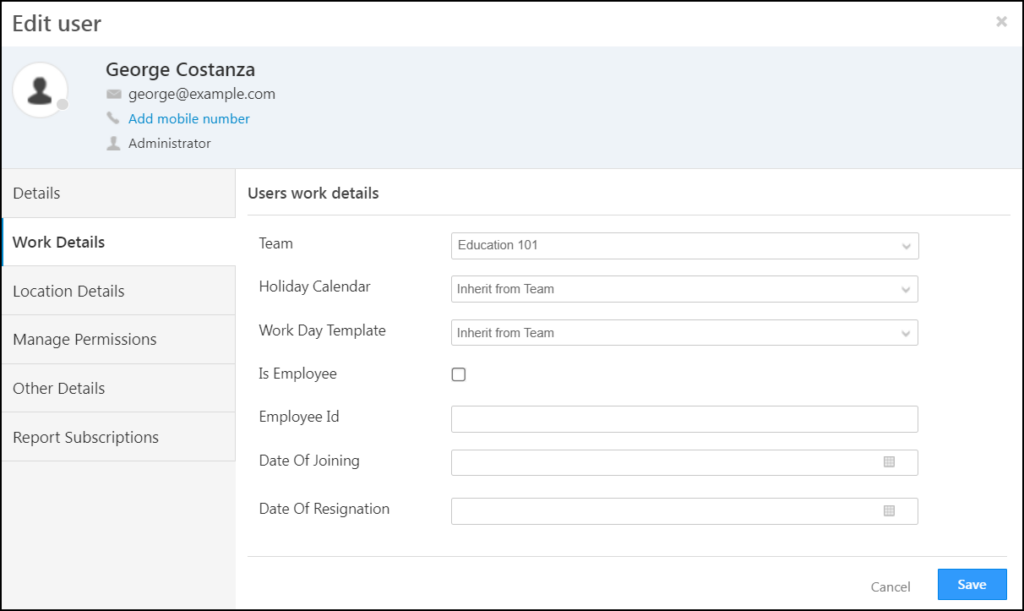Select the Manage Permissions tab
Viewport: 1024px width, 611px height.
pos(84,339)
